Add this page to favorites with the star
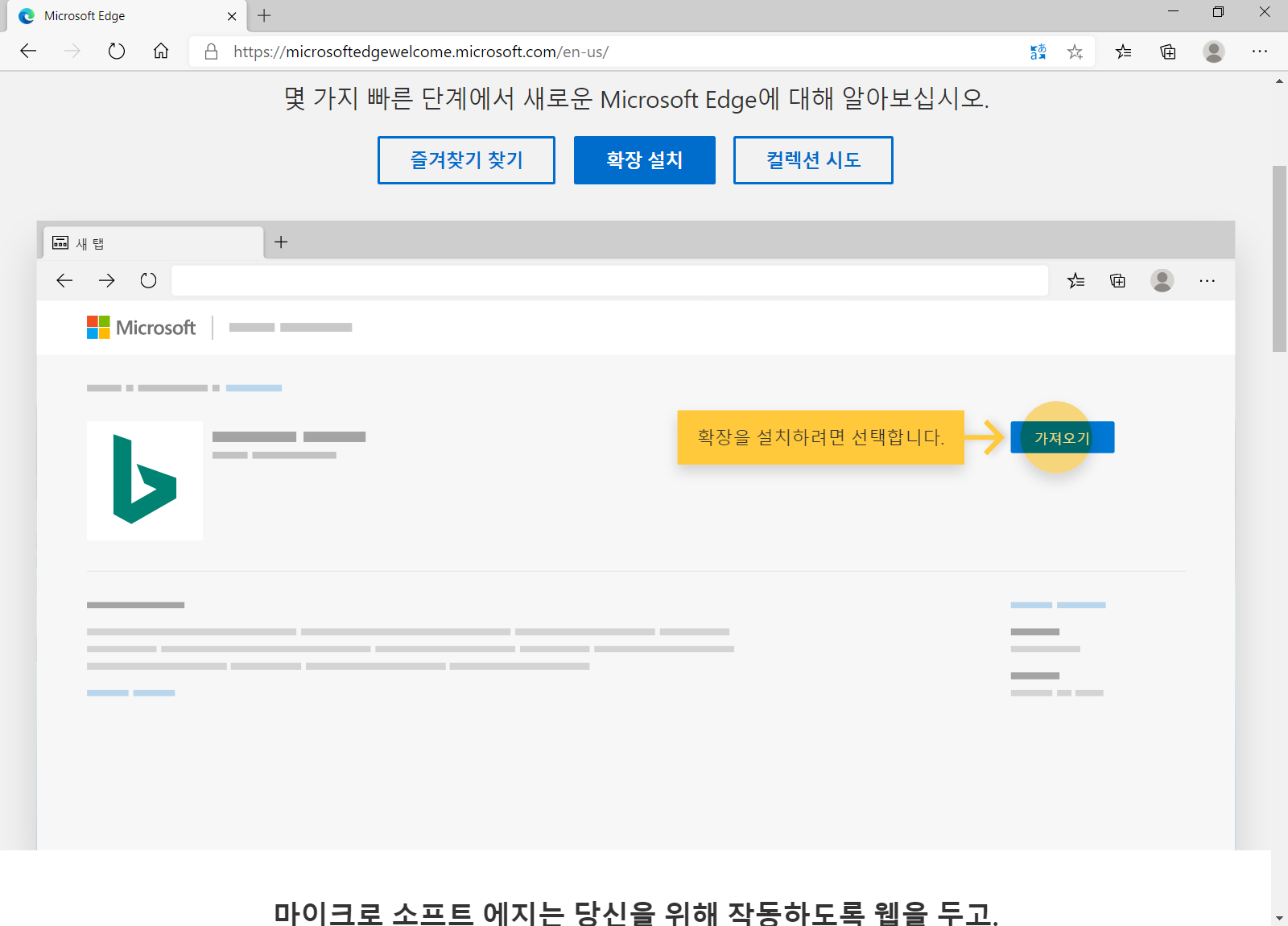Image resolution: width=1288 pixels, height=926 pixels. pos(1075,52)
